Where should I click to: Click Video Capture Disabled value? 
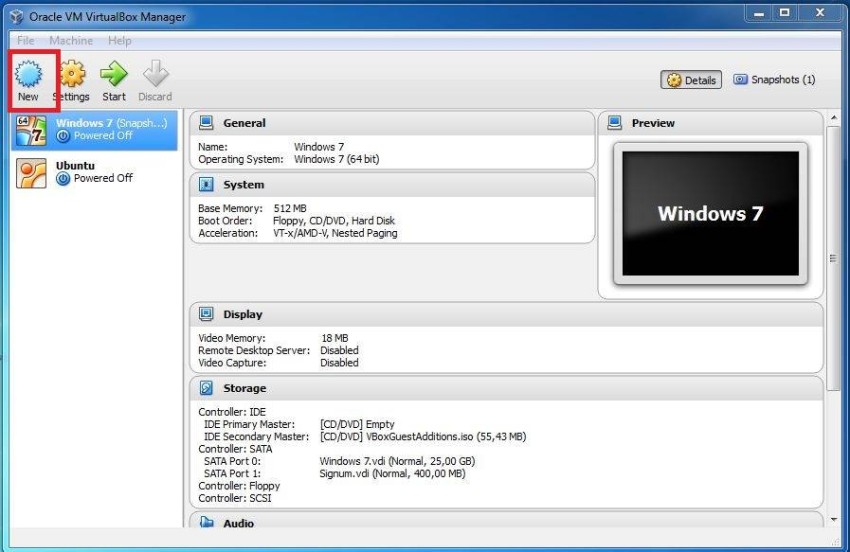tap(339, 363)
